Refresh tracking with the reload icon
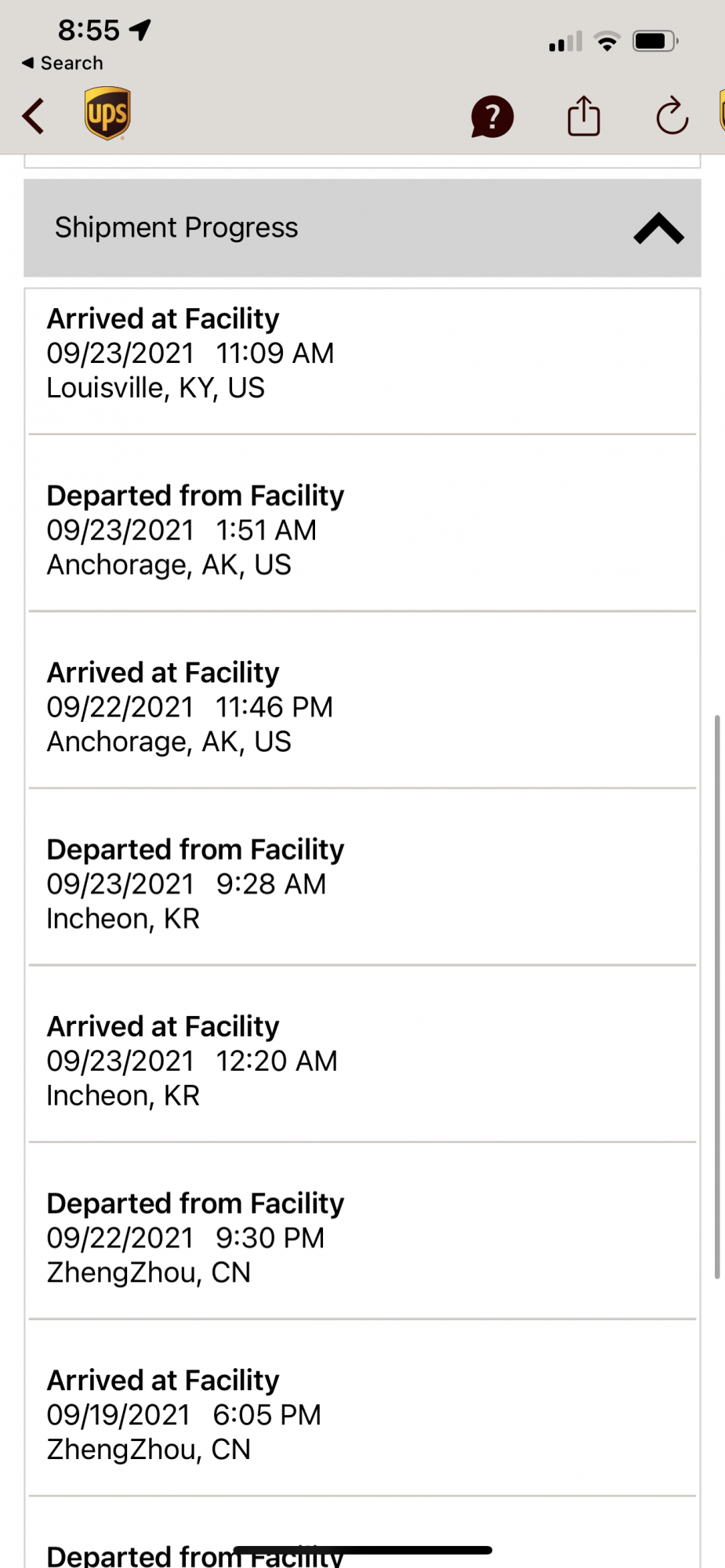This screenshot has height=1568, width=725. click(x=672, y=116)
